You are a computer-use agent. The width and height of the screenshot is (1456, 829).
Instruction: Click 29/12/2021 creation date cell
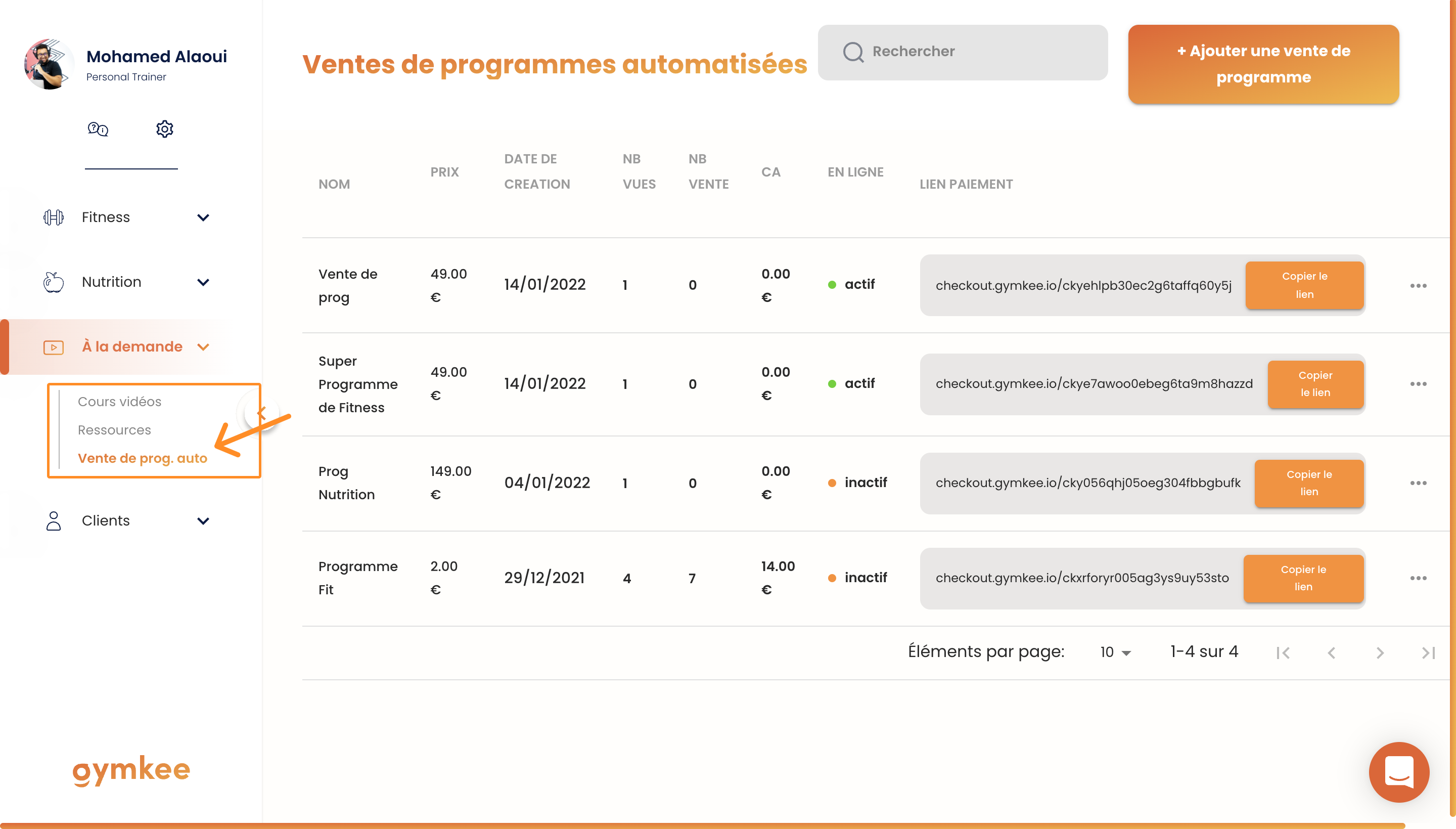[x=544, y=578]
